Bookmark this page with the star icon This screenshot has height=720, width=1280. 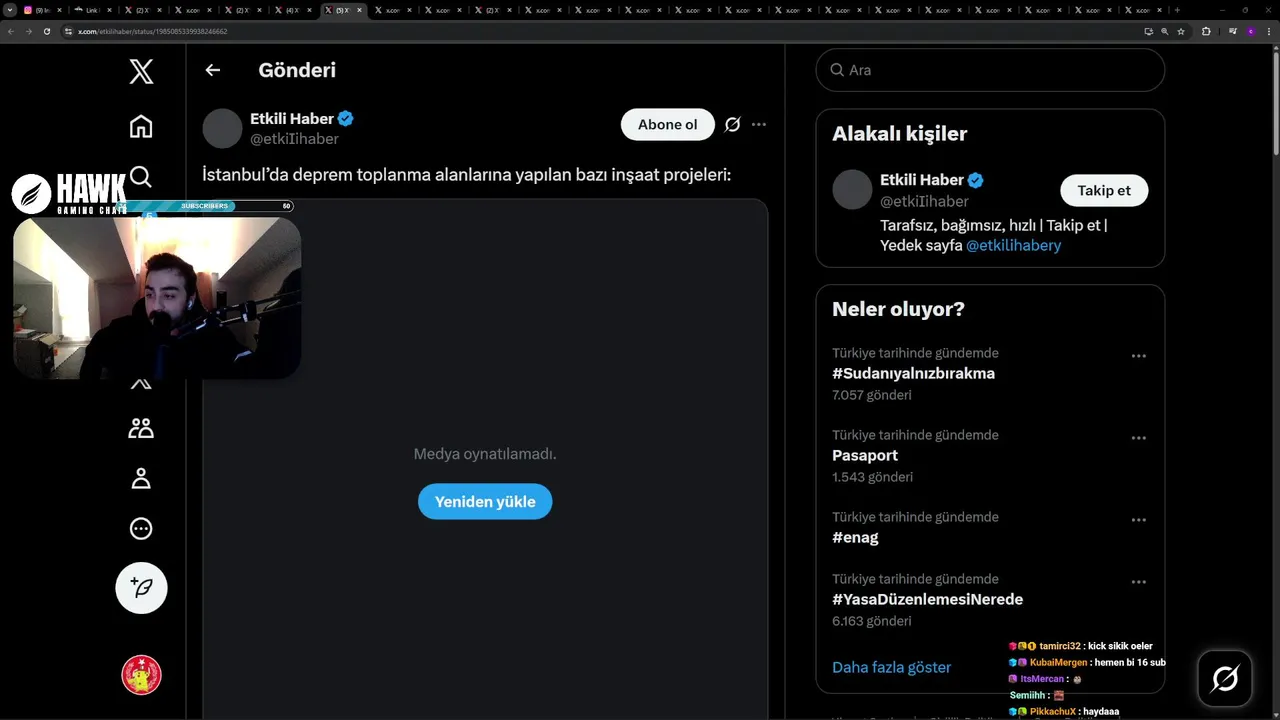click(1181, 31)
